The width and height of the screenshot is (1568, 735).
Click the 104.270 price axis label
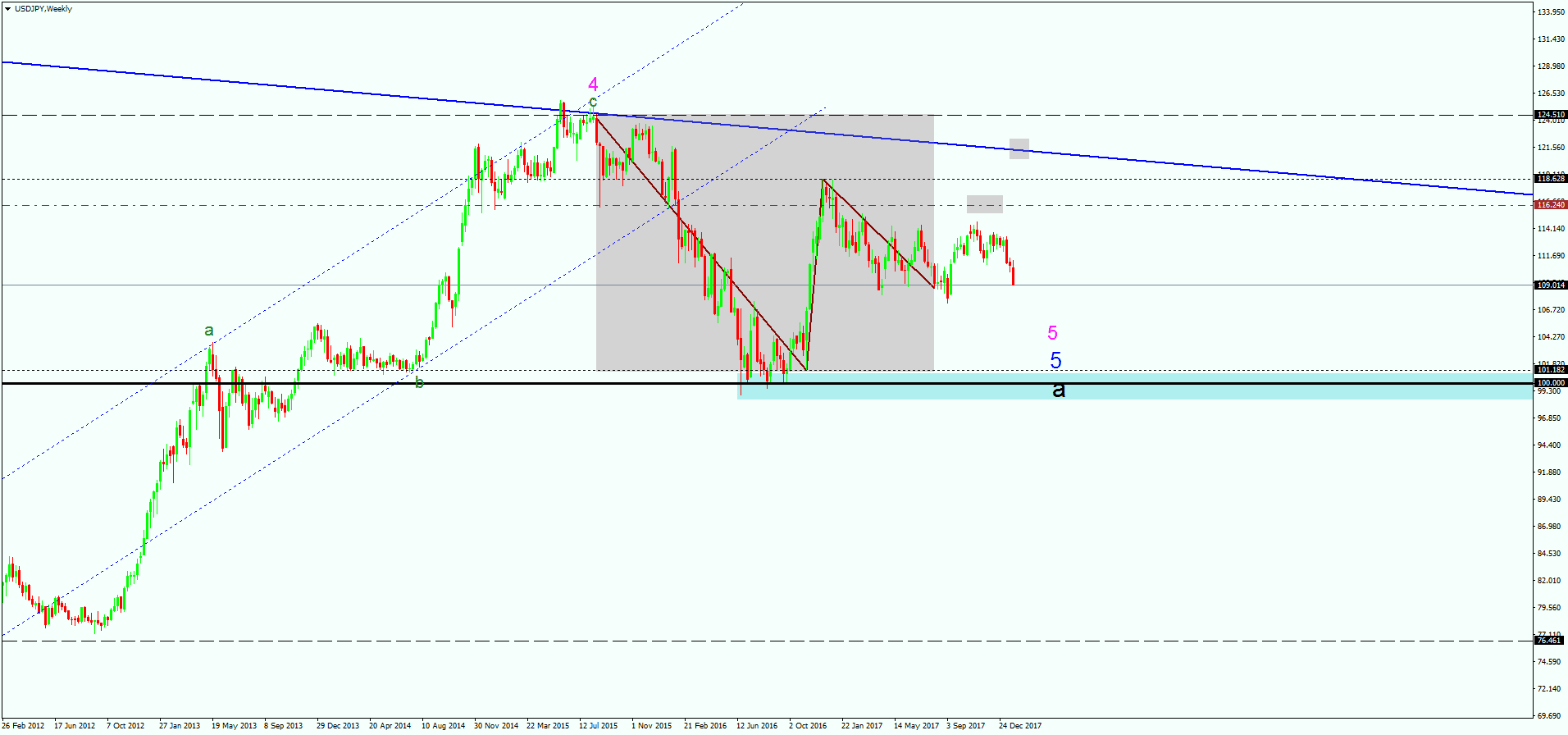[x=1550, y=337]
